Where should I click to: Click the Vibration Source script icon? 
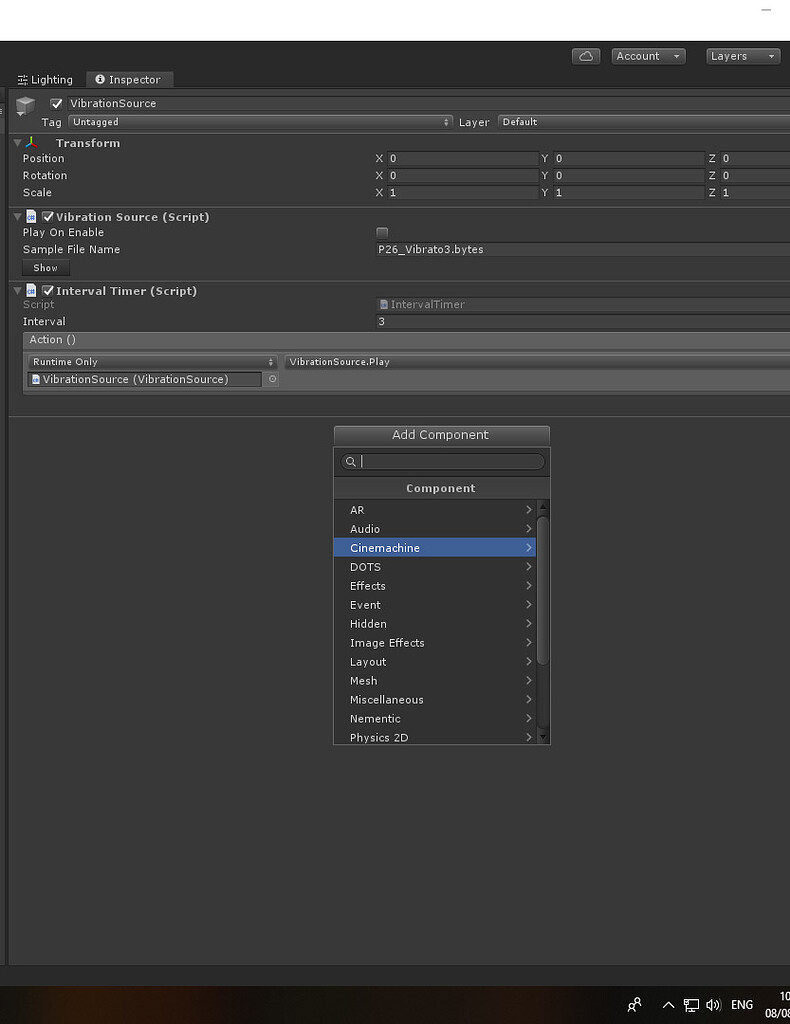pos(31,217)
